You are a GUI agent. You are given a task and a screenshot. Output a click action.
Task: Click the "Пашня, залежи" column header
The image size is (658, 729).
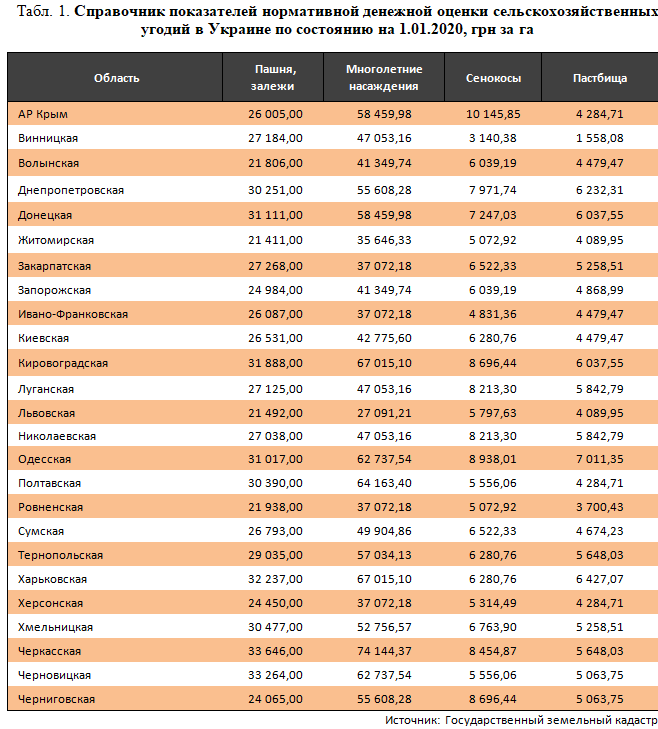(274, 77)
